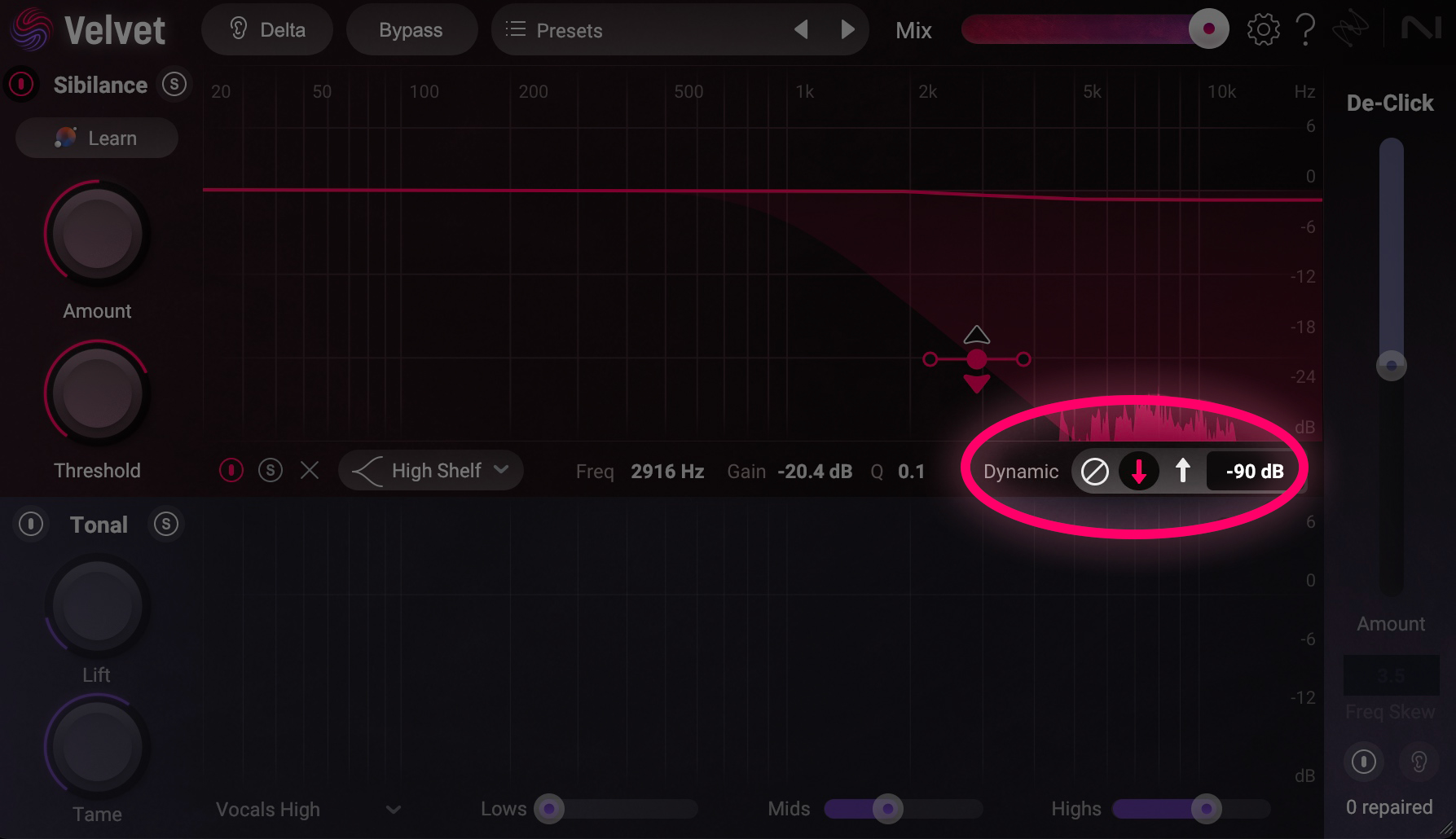Screen dimensions: 1456x839
Task: Open the Presets menu
Action: pyautogui.click(x=554, y=30)
